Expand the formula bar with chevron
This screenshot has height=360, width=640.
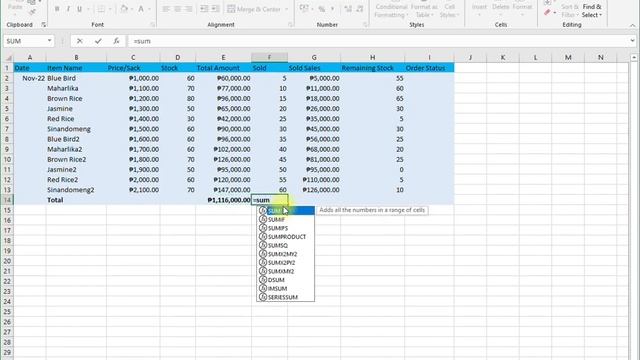[x=632, y=41]
